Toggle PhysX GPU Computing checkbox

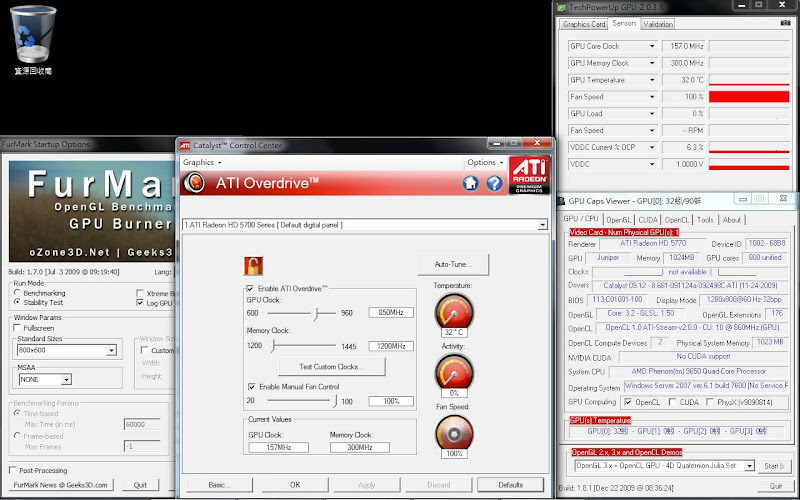[x=710, y=402]
